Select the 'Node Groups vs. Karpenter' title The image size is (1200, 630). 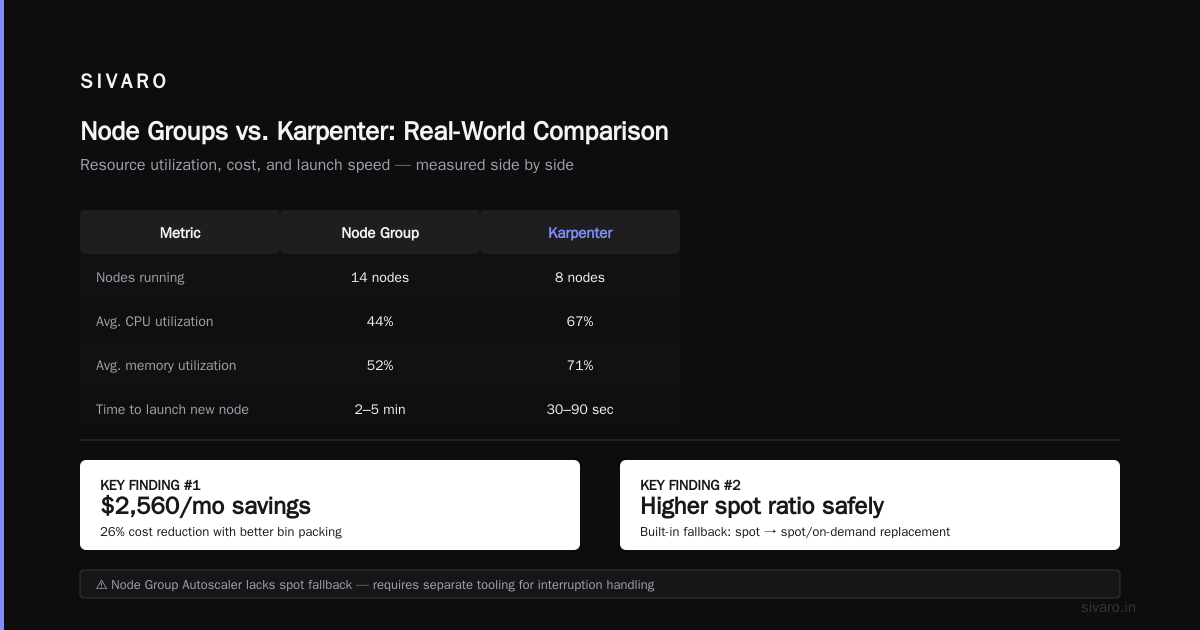tap(374, 131)
